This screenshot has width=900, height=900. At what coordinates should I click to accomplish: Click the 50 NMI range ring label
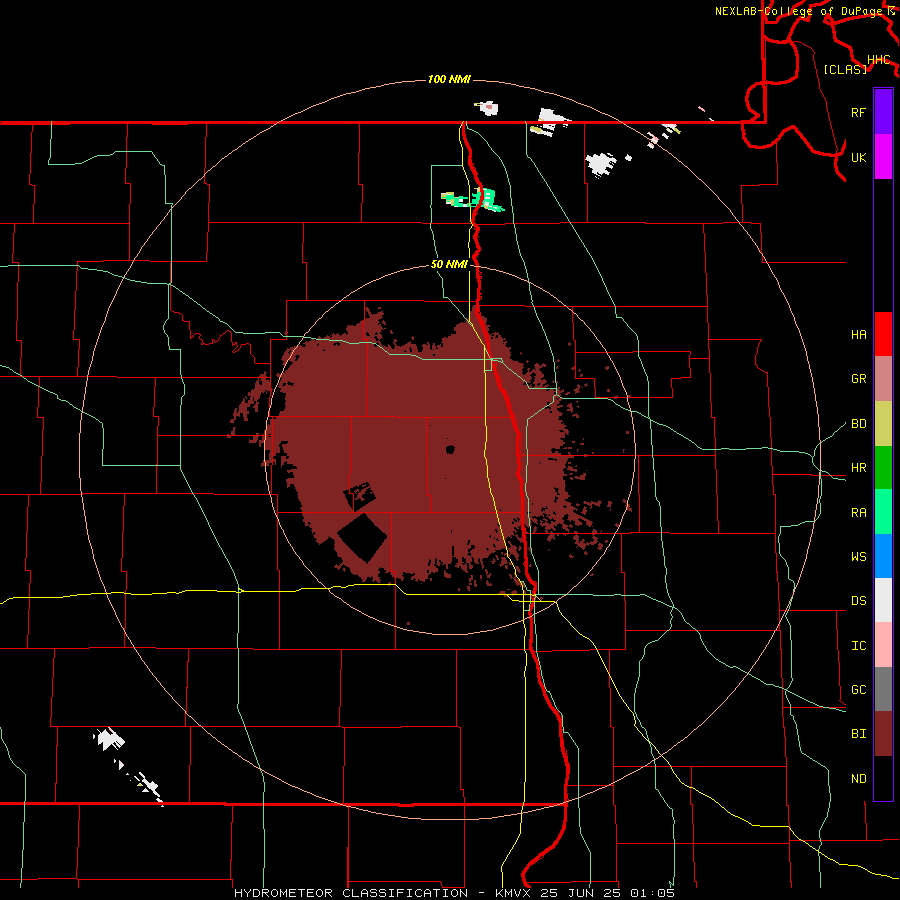(449, 264)
